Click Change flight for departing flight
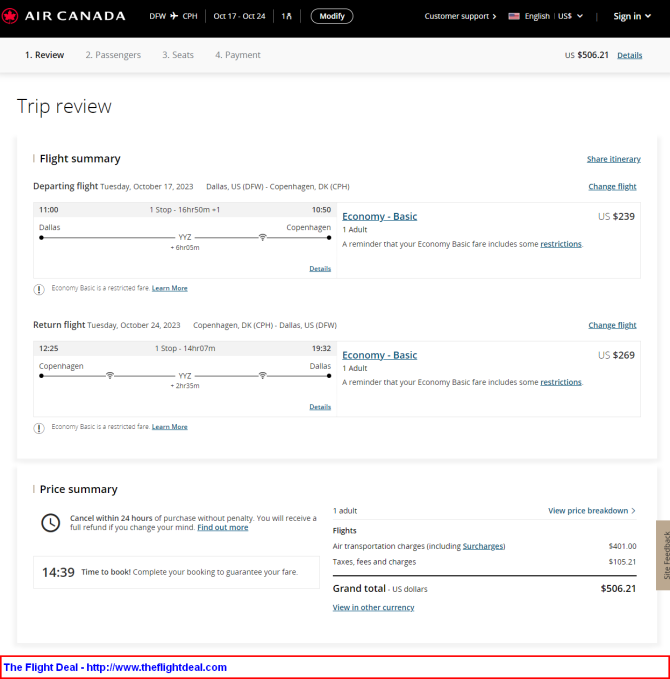This screenshot has height=679, width=670. coord(612,187)
